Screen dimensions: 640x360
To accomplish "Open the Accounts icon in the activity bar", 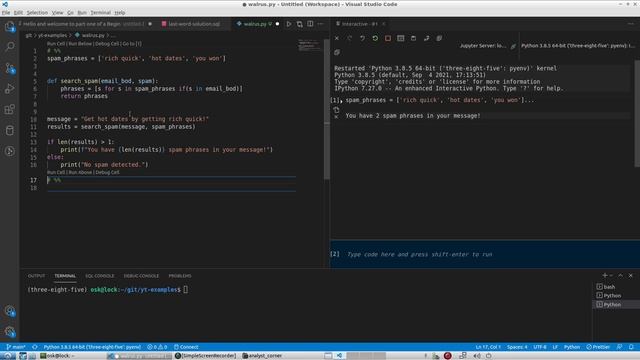I will (9, 311).
